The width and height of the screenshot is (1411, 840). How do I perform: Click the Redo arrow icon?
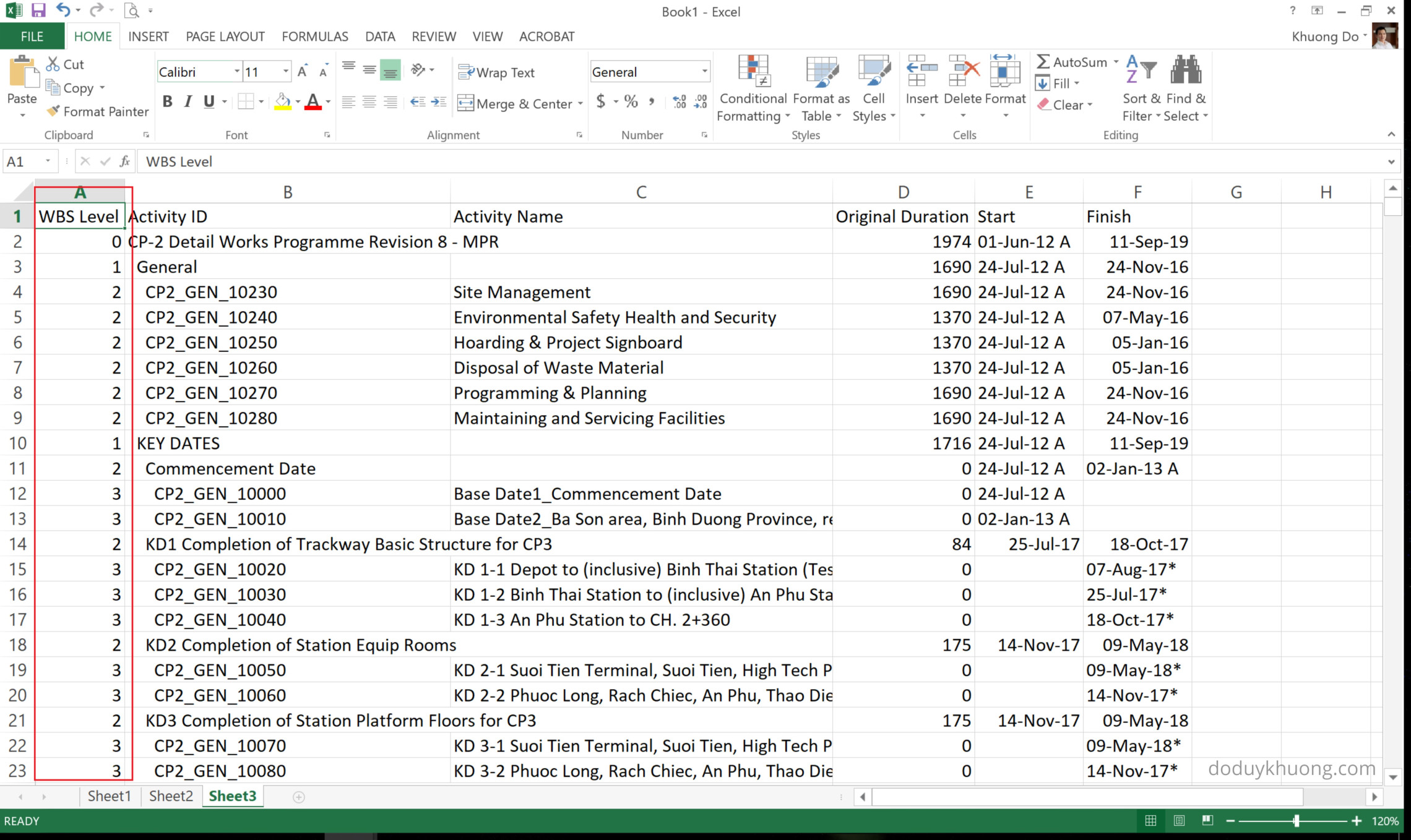[96, 11]
